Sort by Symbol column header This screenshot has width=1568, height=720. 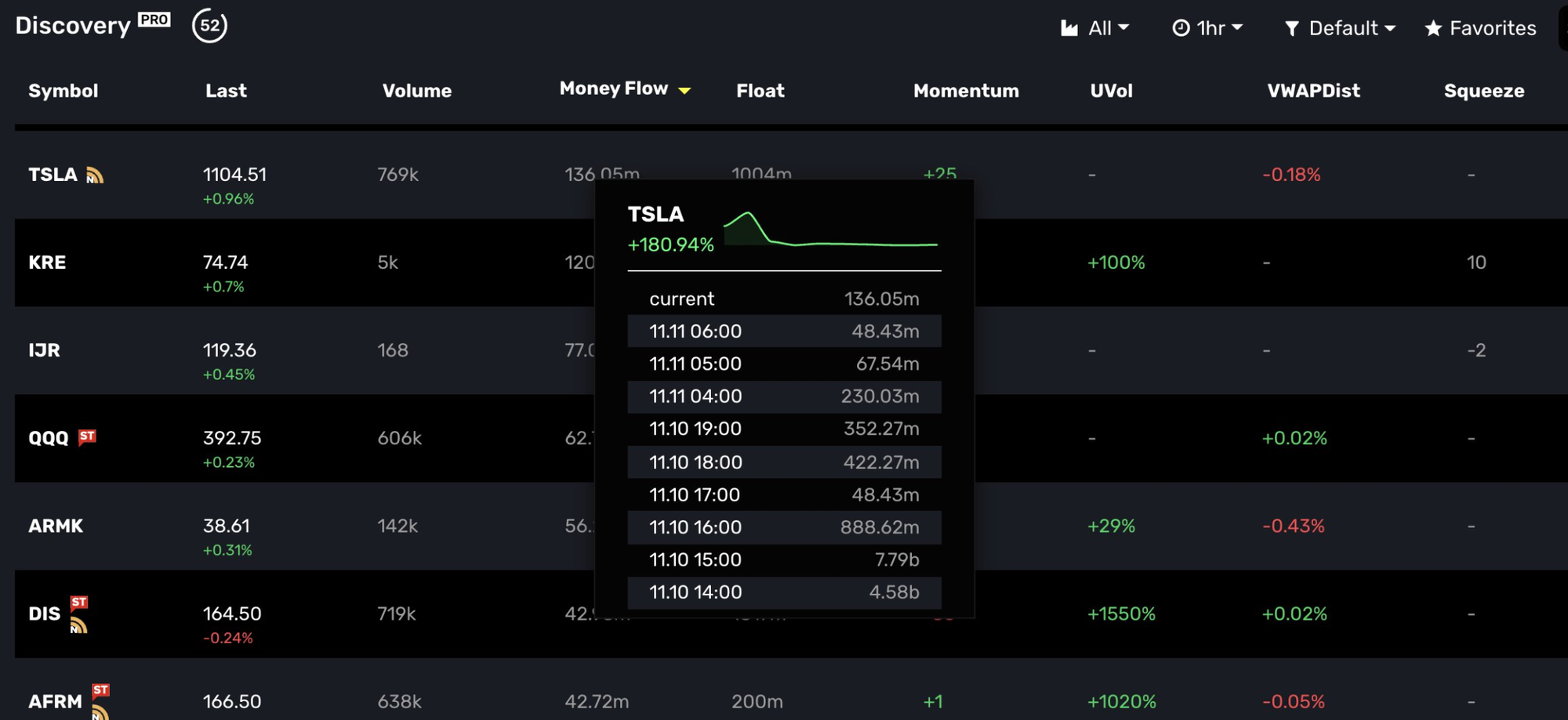pyautogui.click(x=64, y=91)
